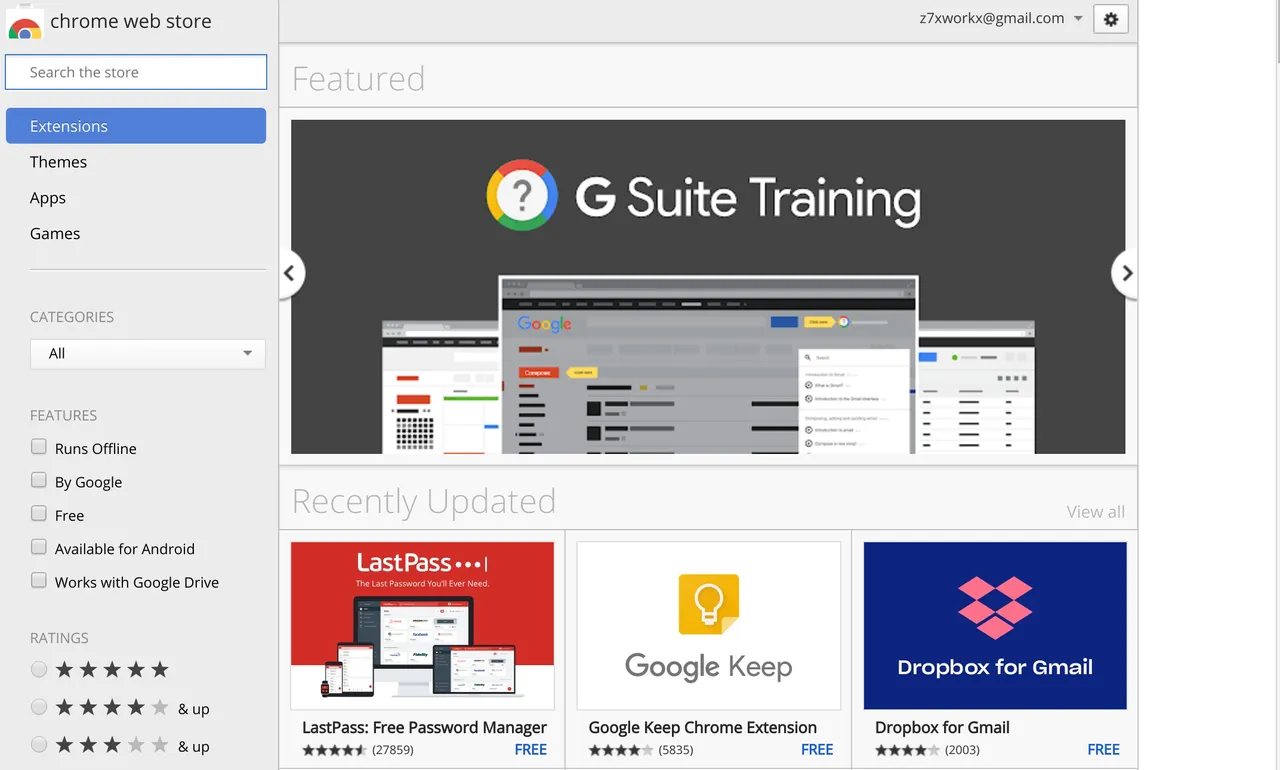Click the G Suite Training question-mark logo
1280x770 pixels.
tap(524, 196)
